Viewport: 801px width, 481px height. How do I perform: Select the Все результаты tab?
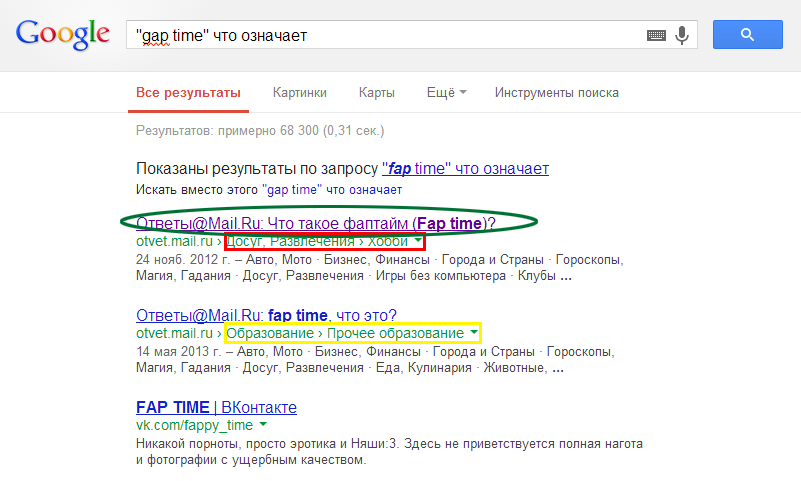[188, 93]
